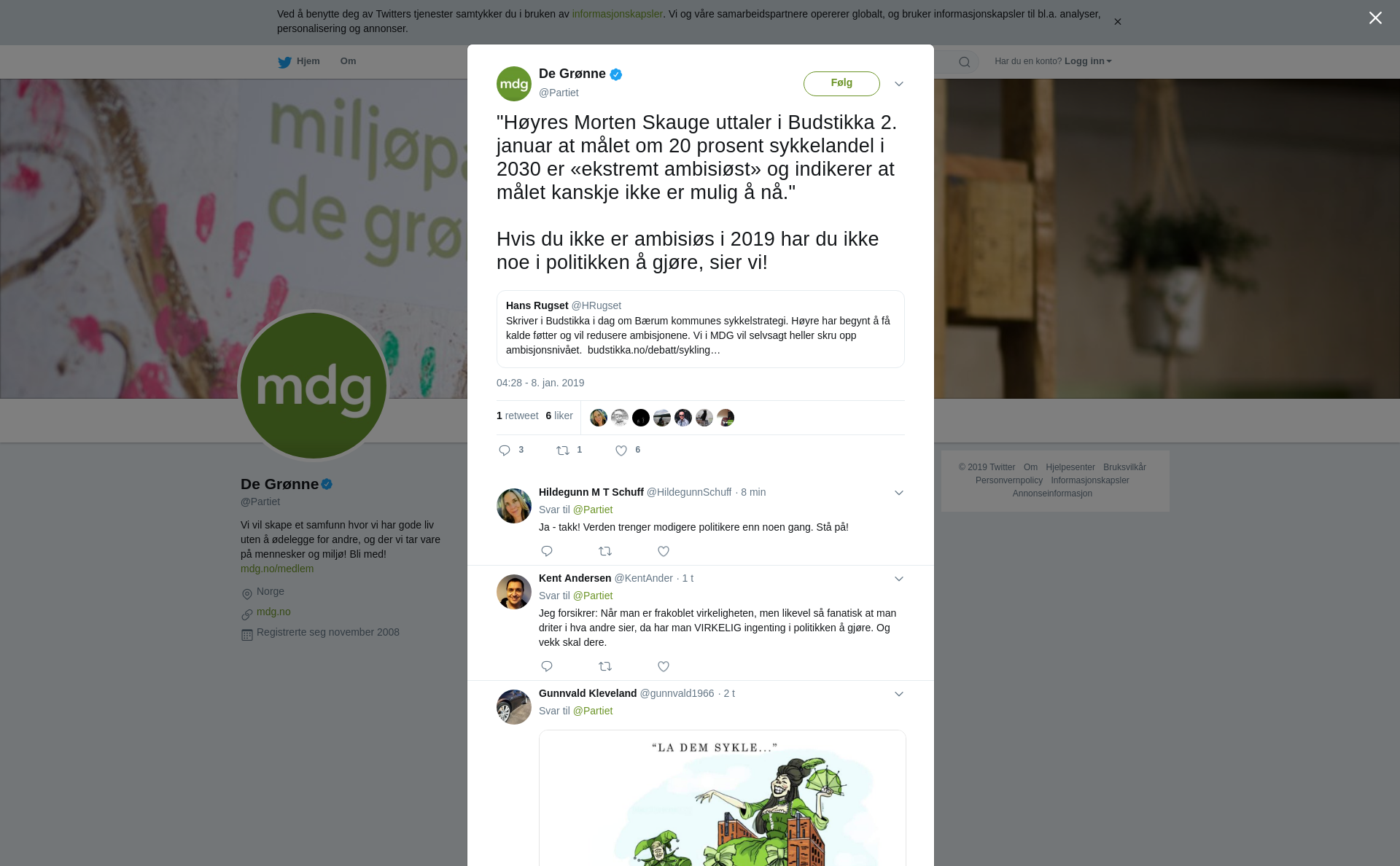1400x866 pixels.
Task: Expand options on Hildegunn's reply
Action: click(x=899, y=493)
